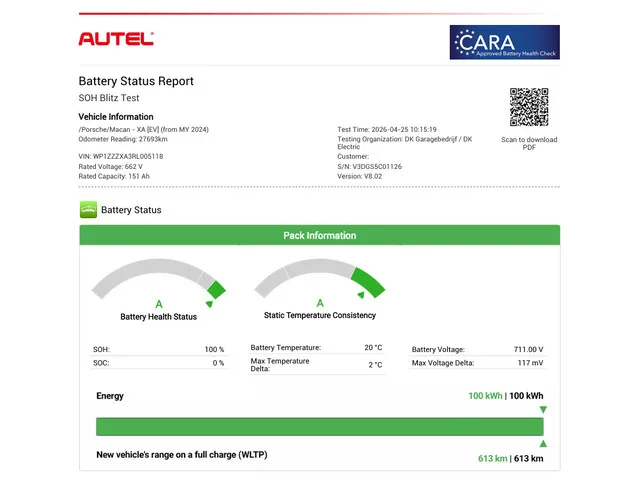
Task: Click the CARA Approved Battery Health Check badge
Action: (504, 42)
